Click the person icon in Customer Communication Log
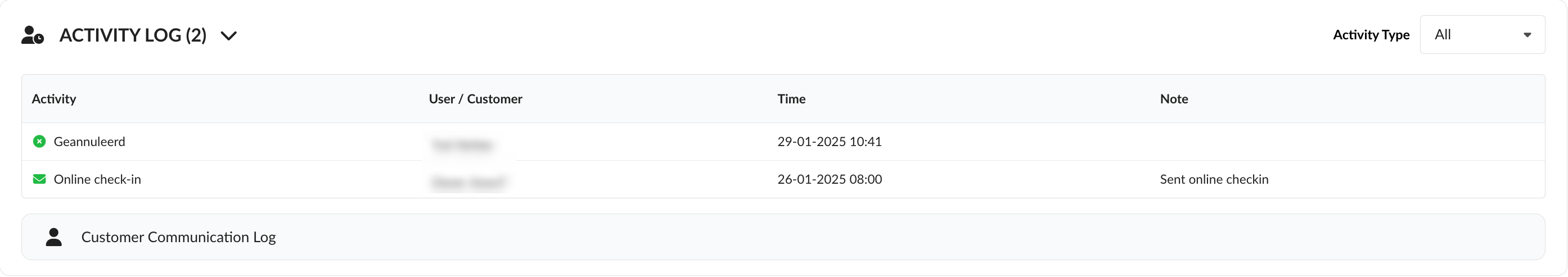Screen dimensions: 1568x277 click(53, 237)
